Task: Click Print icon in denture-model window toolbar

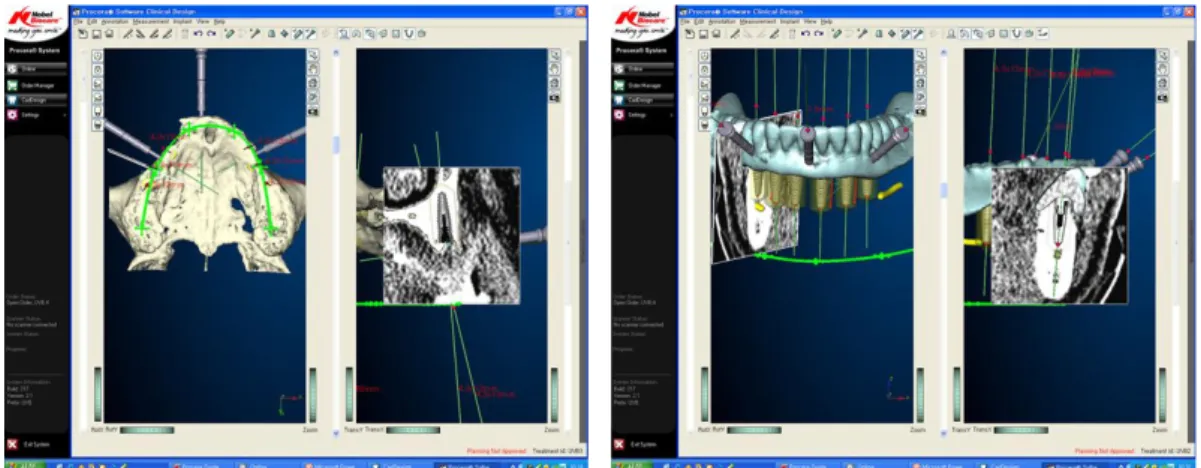Action: point(717,33)
